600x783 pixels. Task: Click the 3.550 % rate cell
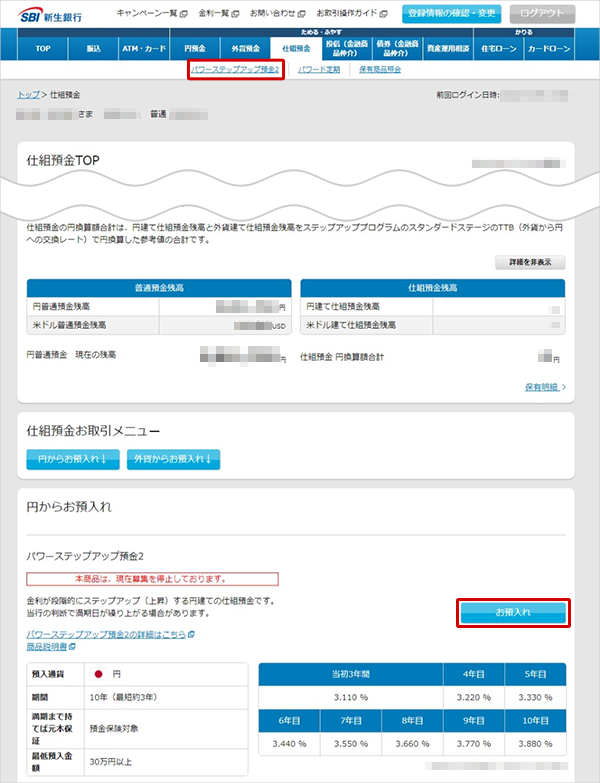(351, 744)
